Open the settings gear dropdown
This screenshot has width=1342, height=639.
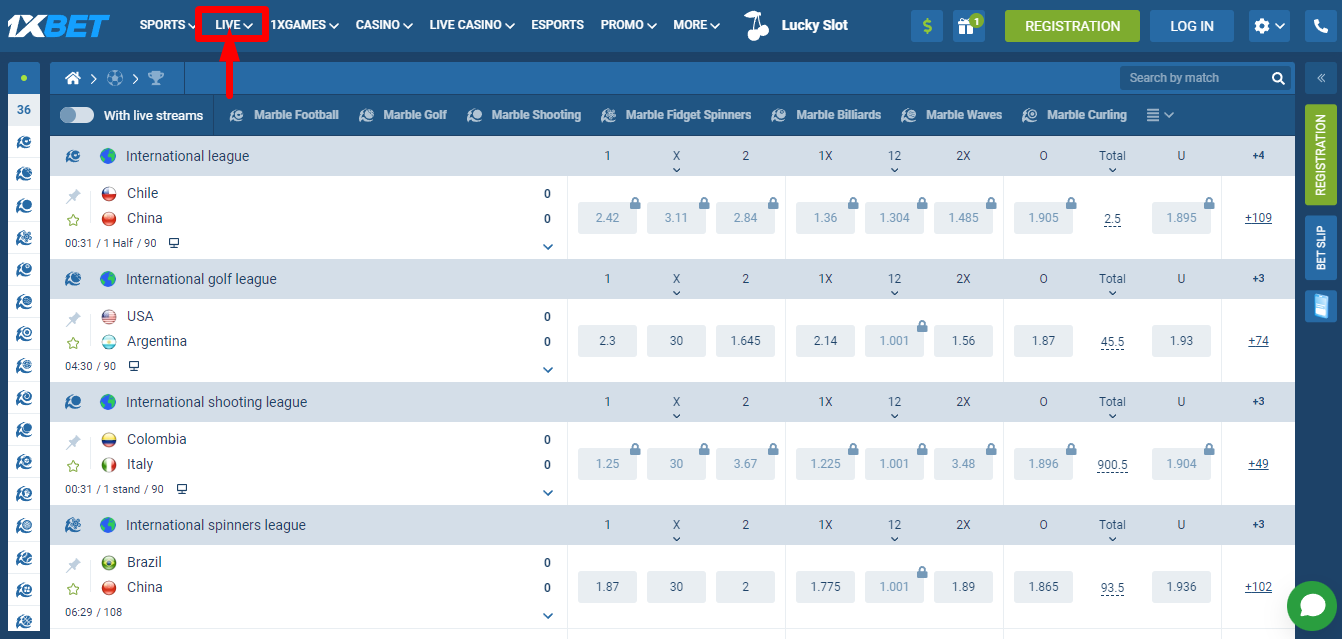click(x=1269, y=26)
